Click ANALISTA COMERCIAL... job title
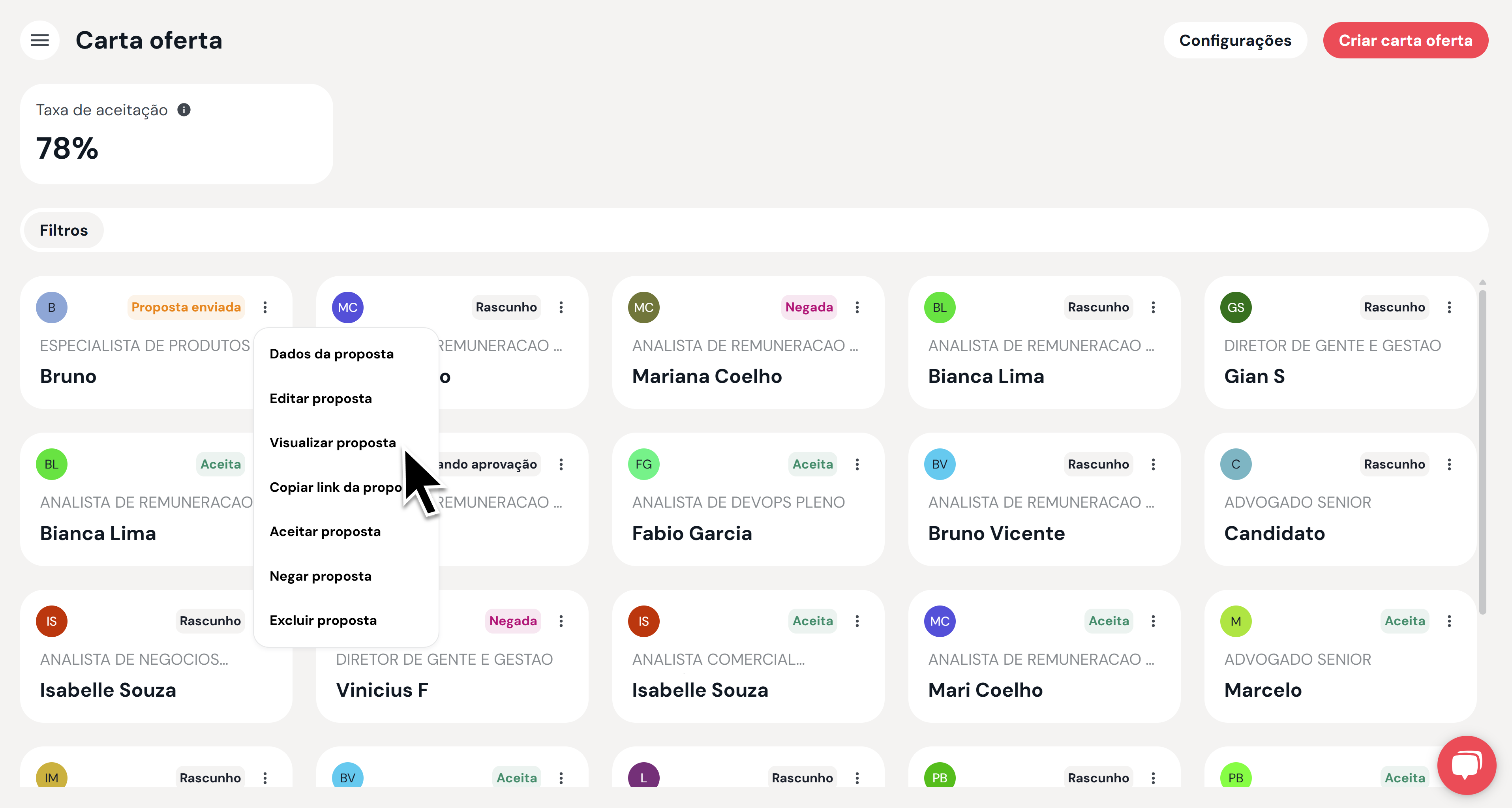 tap(718, 660)
